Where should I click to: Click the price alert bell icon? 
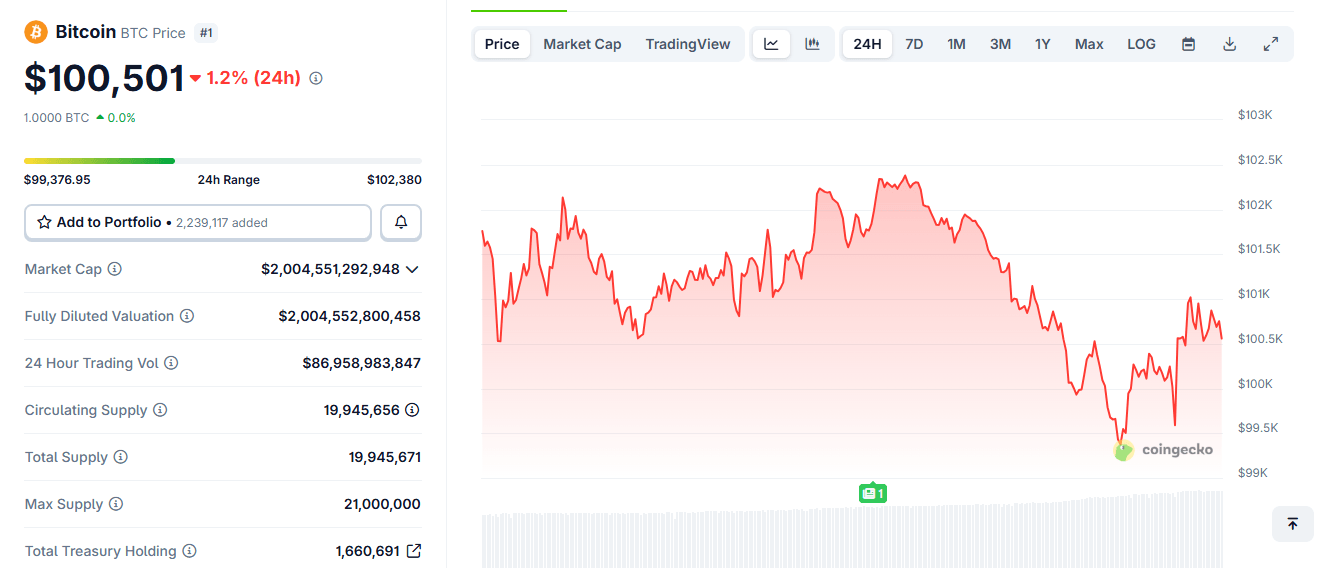click(401, 222)
